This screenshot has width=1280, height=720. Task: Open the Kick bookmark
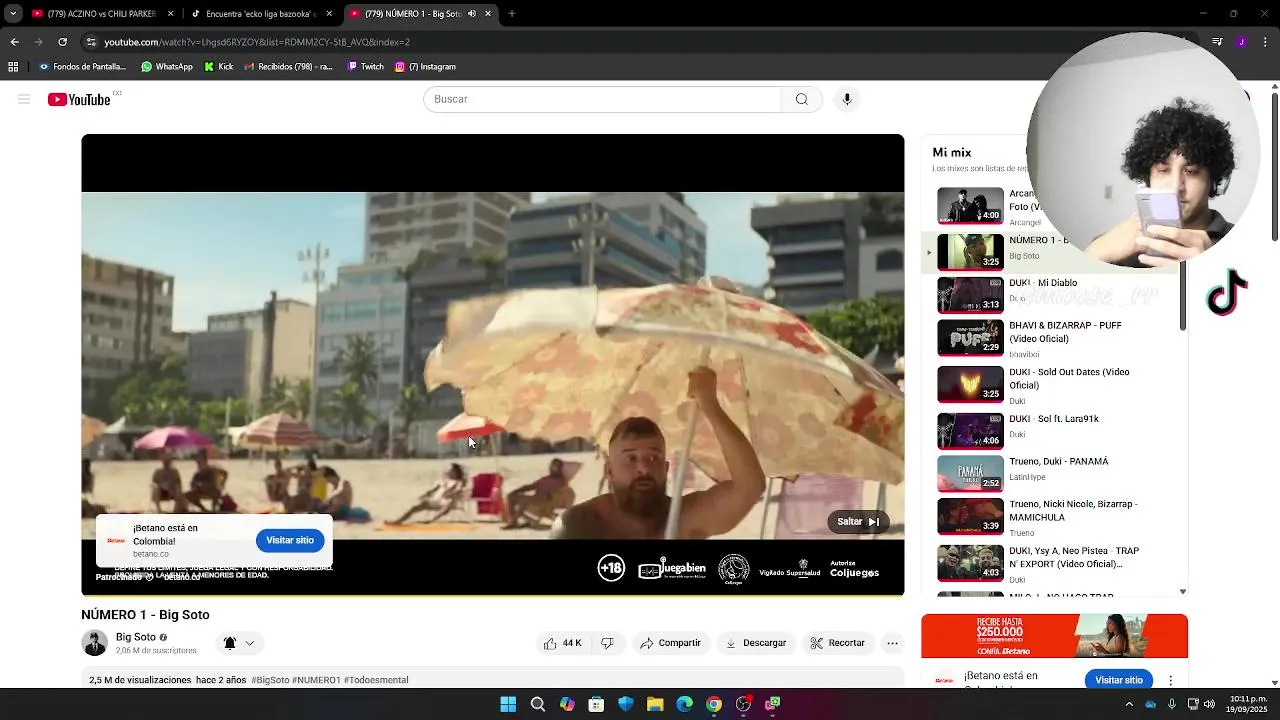tap(218, 67)
